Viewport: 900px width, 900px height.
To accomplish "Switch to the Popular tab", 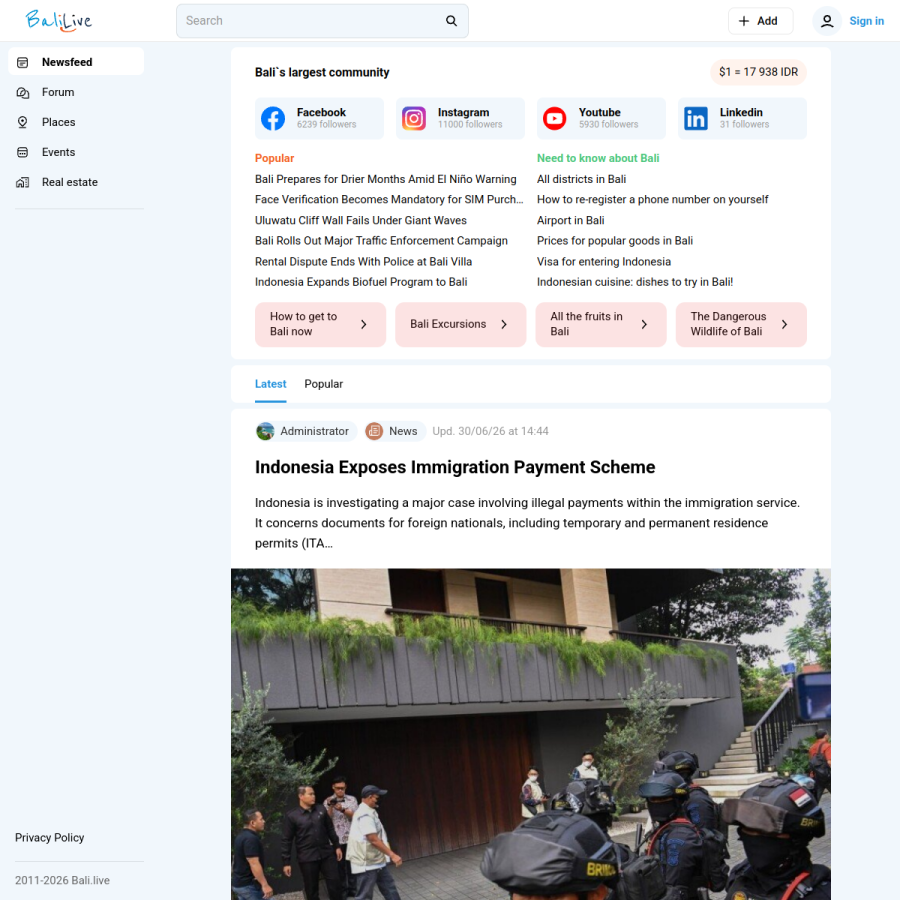I will [x=323, y=384].
